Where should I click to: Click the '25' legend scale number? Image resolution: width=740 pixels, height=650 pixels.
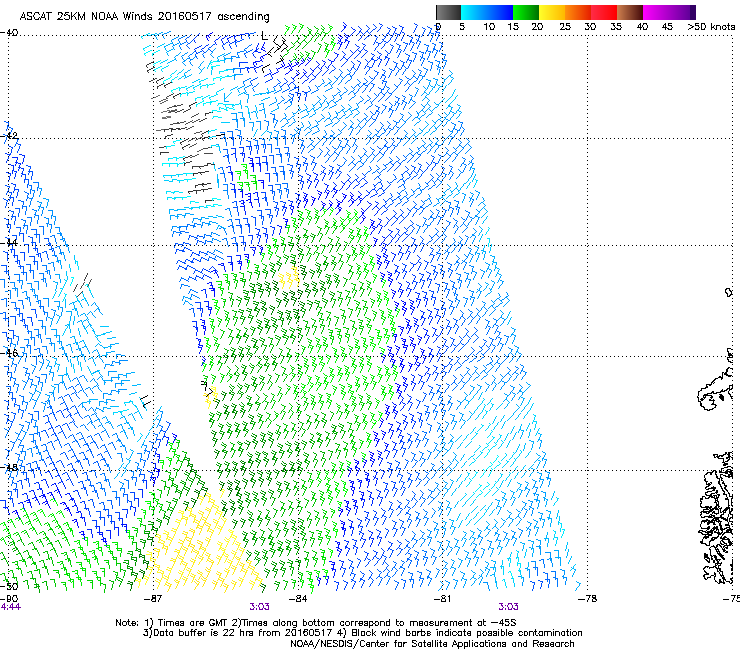565,26
